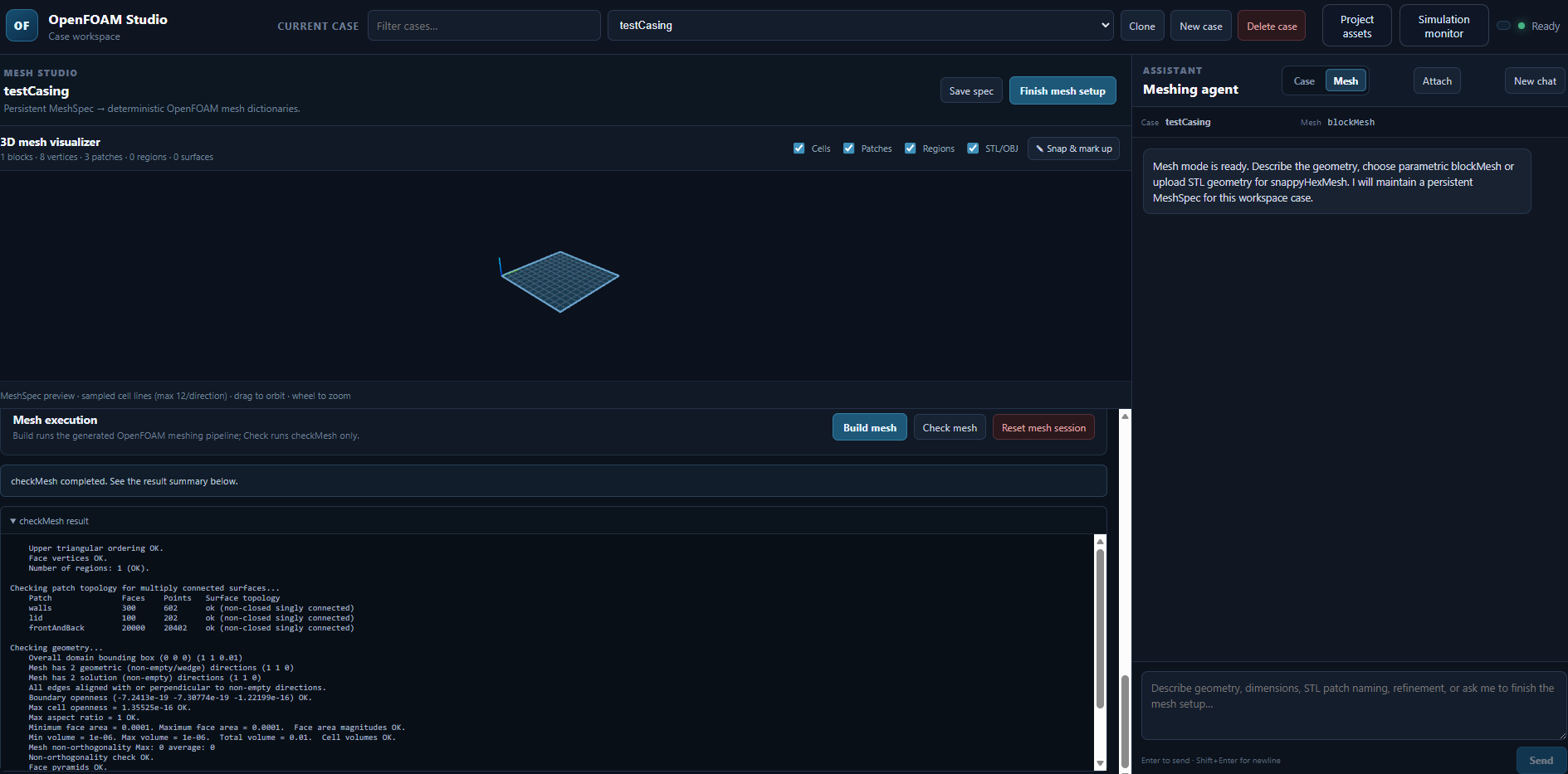Open Project assets
This screenshot has width=1568, height=774.
pos(1356,27)
